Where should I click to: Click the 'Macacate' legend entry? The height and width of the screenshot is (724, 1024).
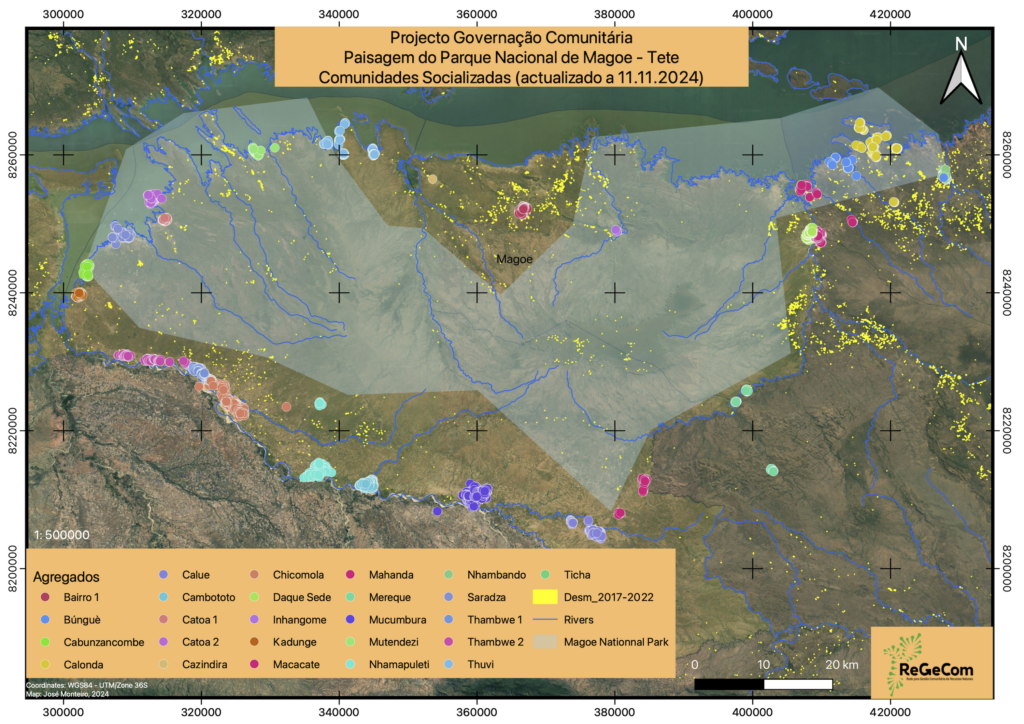click(285, 664)
